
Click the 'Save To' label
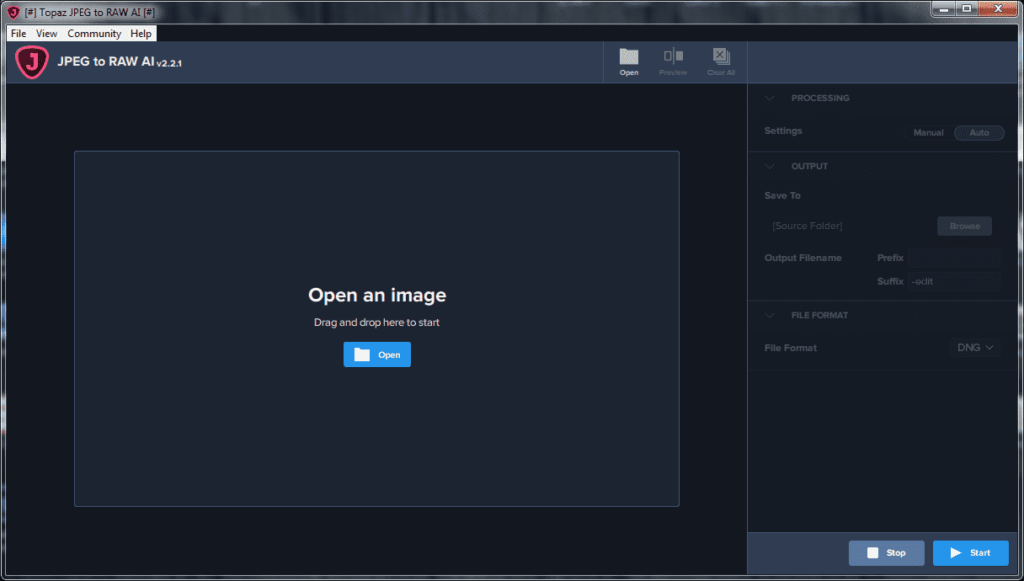(782, 195)
